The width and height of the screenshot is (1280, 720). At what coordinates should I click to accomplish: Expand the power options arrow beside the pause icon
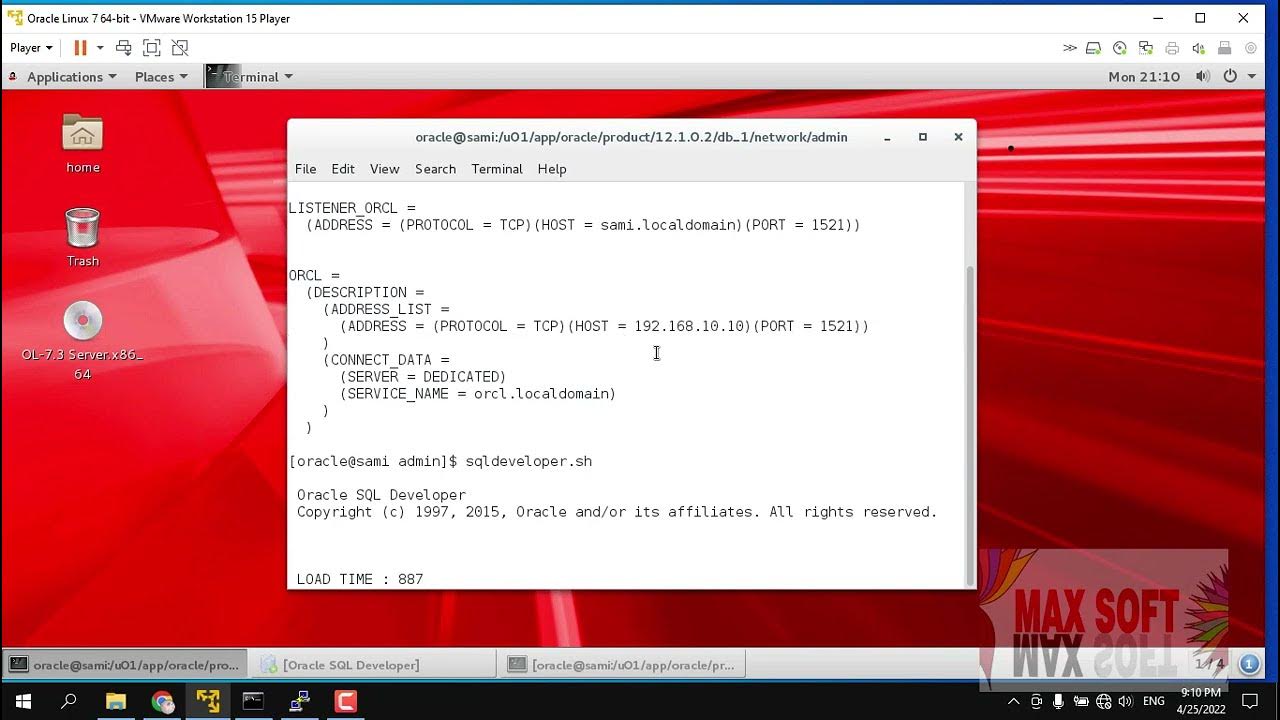[x=100, y=48]
